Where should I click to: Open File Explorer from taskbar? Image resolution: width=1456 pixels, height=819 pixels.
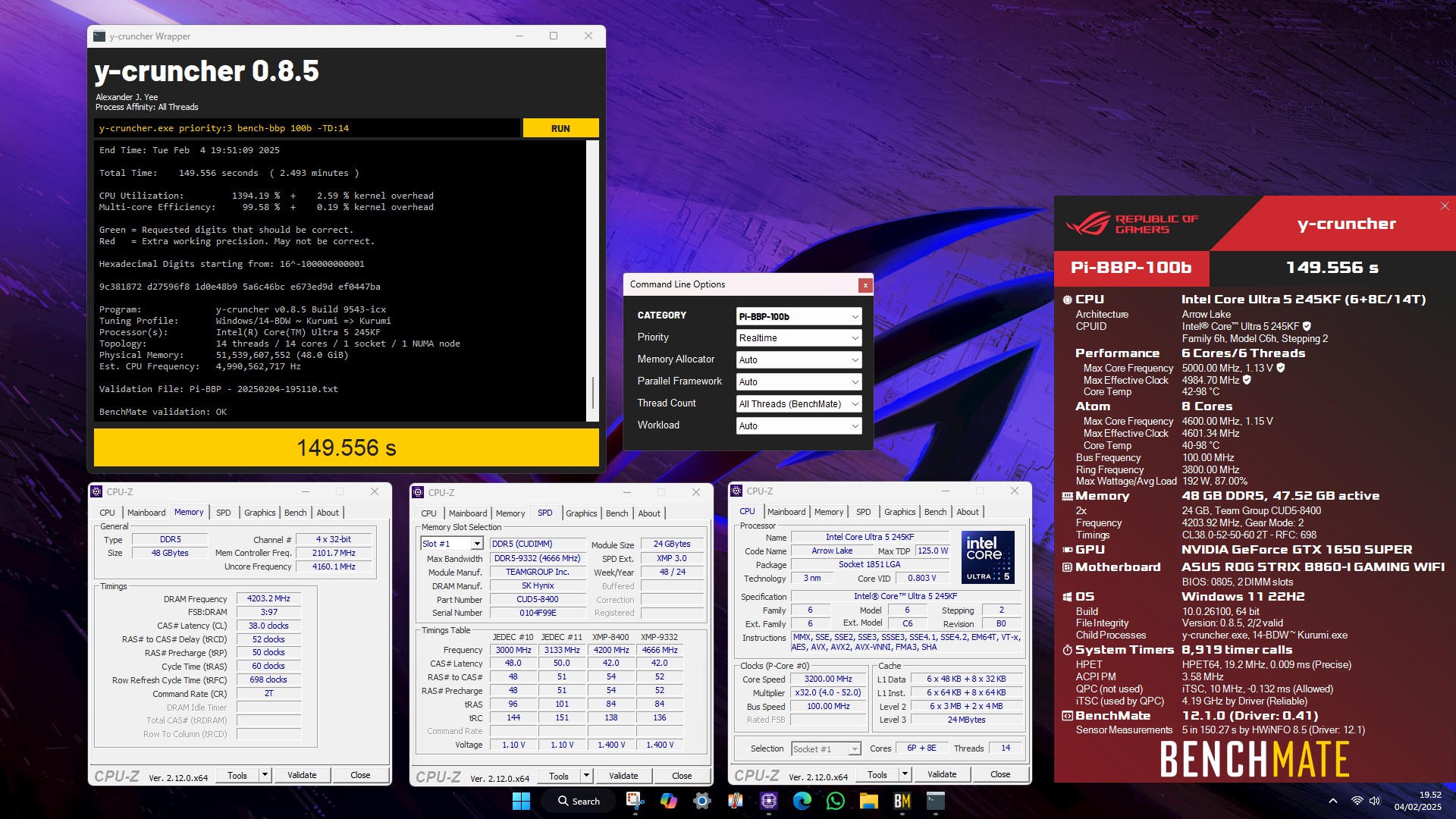(868, 801)
